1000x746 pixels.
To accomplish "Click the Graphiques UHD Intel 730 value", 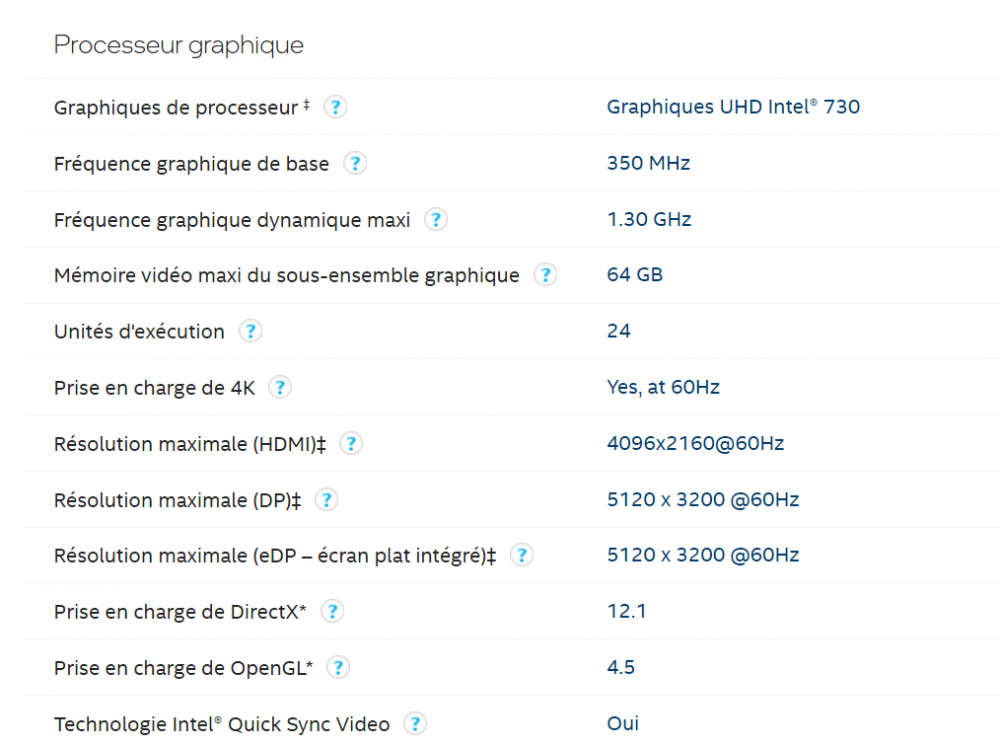I will 733,107.
